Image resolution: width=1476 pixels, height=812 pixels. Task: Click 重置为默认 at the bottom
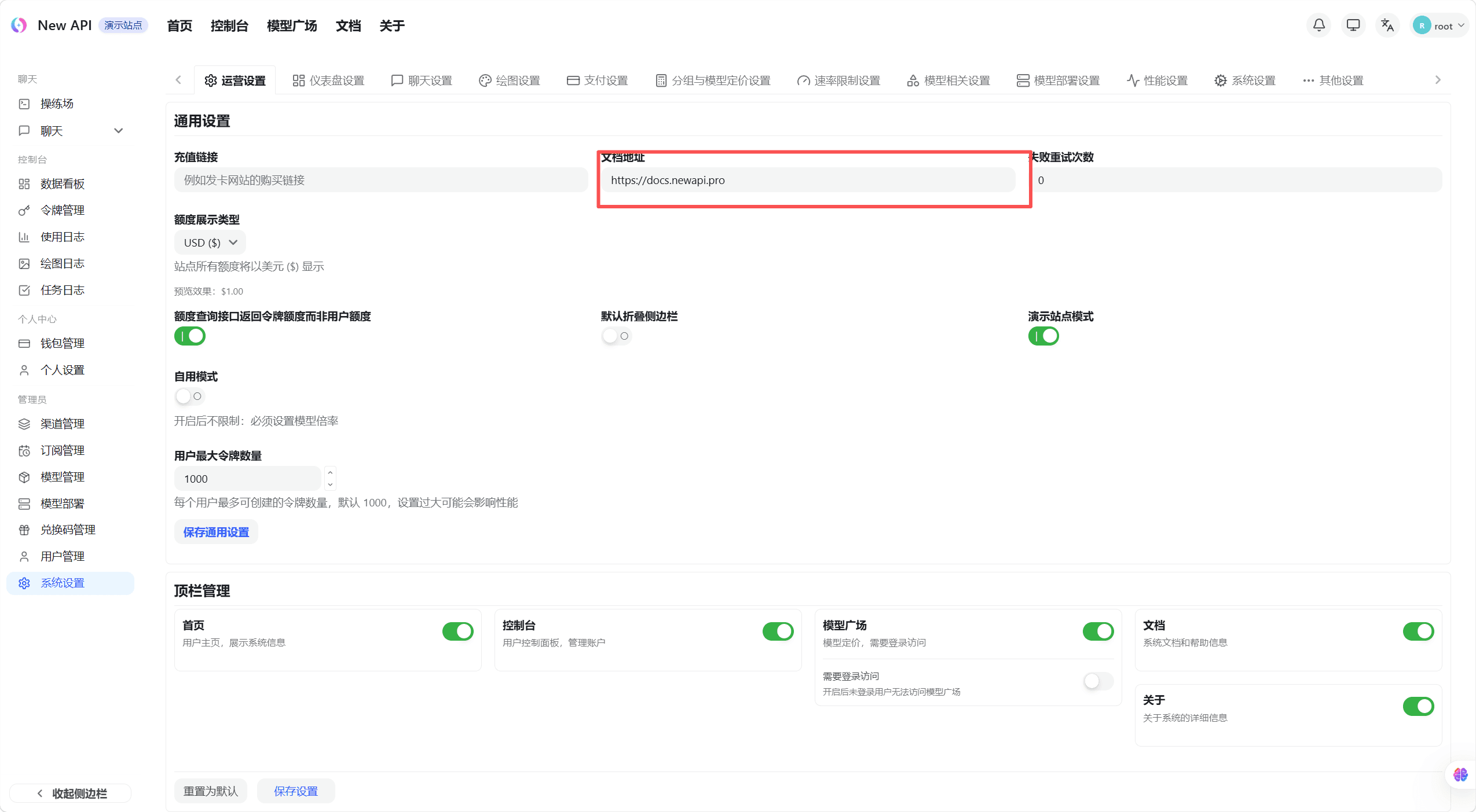tap(210, 791)
